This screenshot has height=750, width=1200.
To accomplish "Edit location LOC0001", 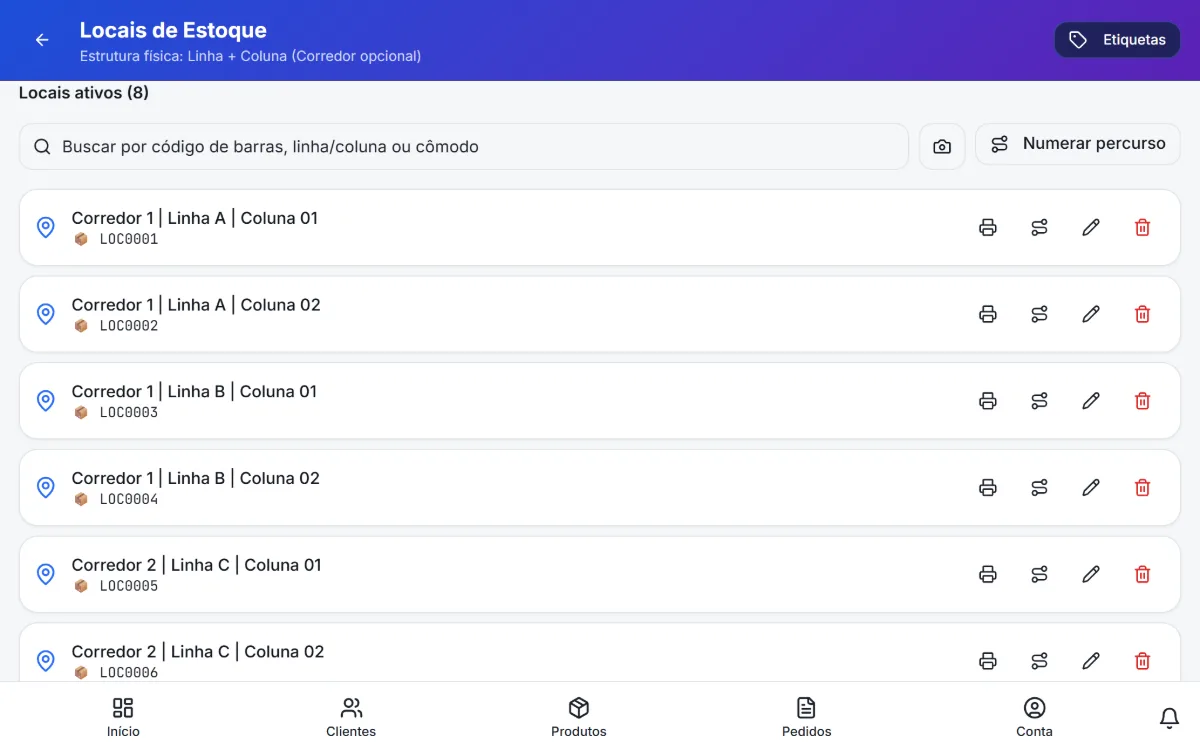I will (1091, 227).
